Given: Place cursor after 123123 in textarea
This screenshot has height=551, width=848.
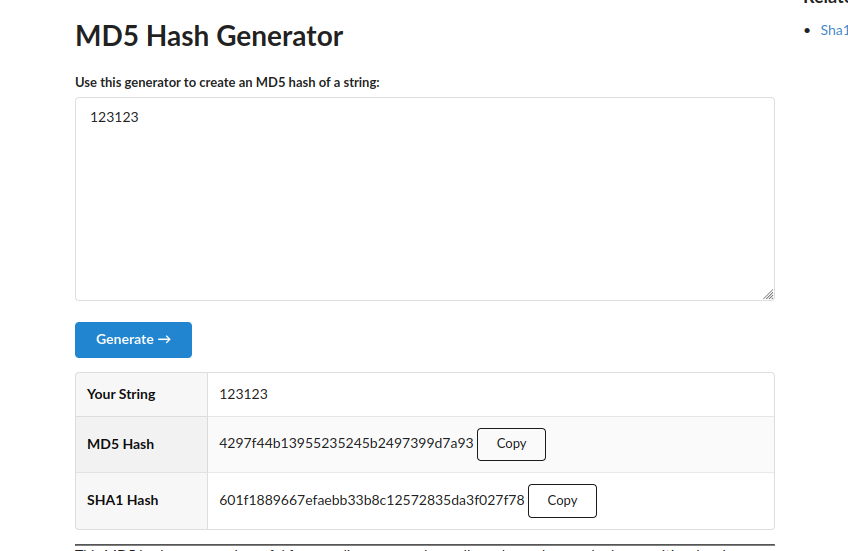Looking at the screenshot, I should (140, 117).
